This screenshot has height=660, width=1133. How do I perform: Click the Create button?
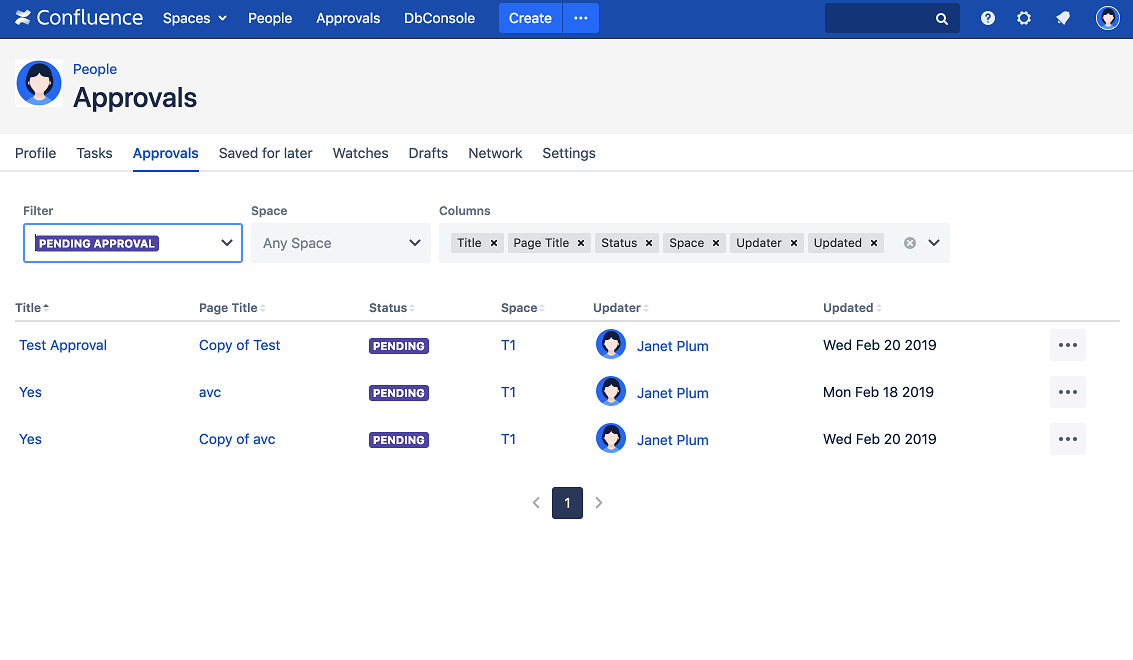(x=530, y=18)
